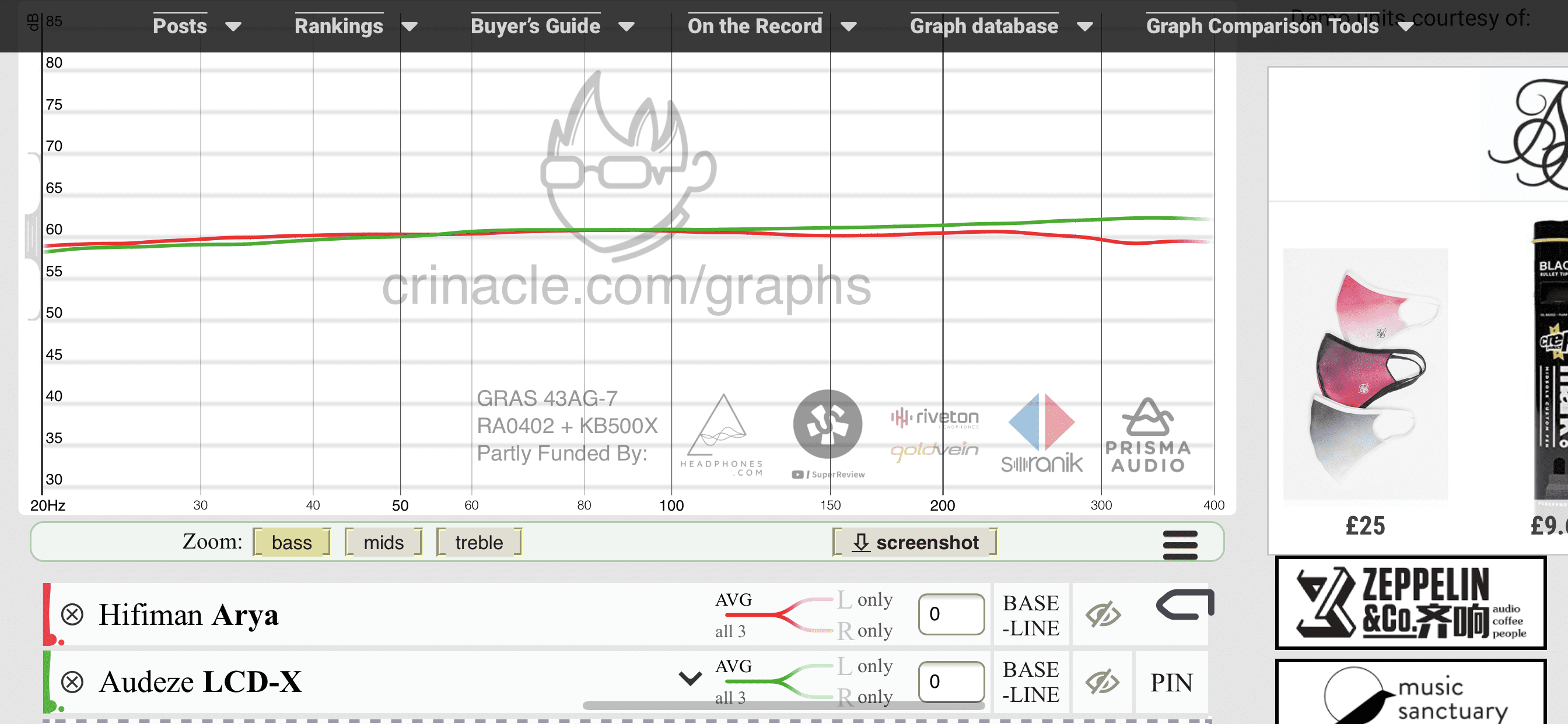Viewport: 1568px width, 724px height.
Task: Open Simranik sponsor logo
Action: pyautogui.click(x=1041, y=433)
